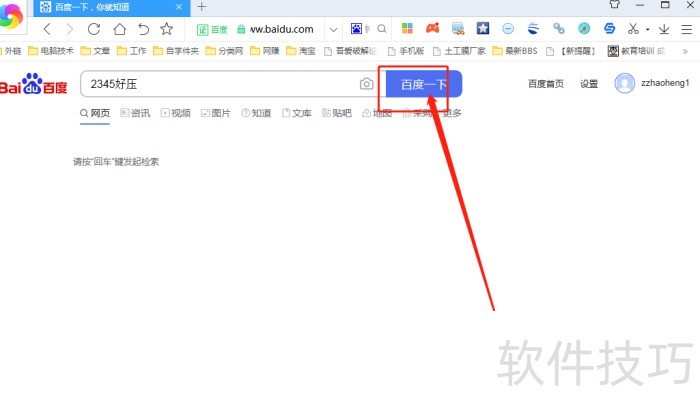Click the user avatar icon
Viewport: 700px width, 415px height.
point(624,83)
